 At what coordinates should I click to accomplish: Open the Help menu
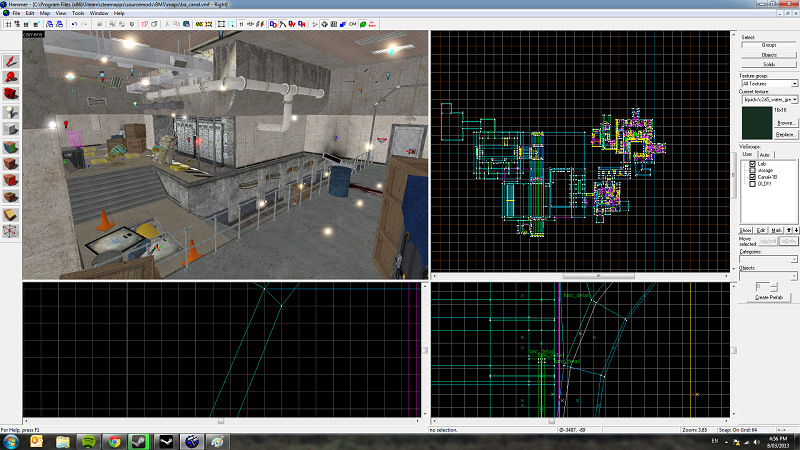coord(119,13)
